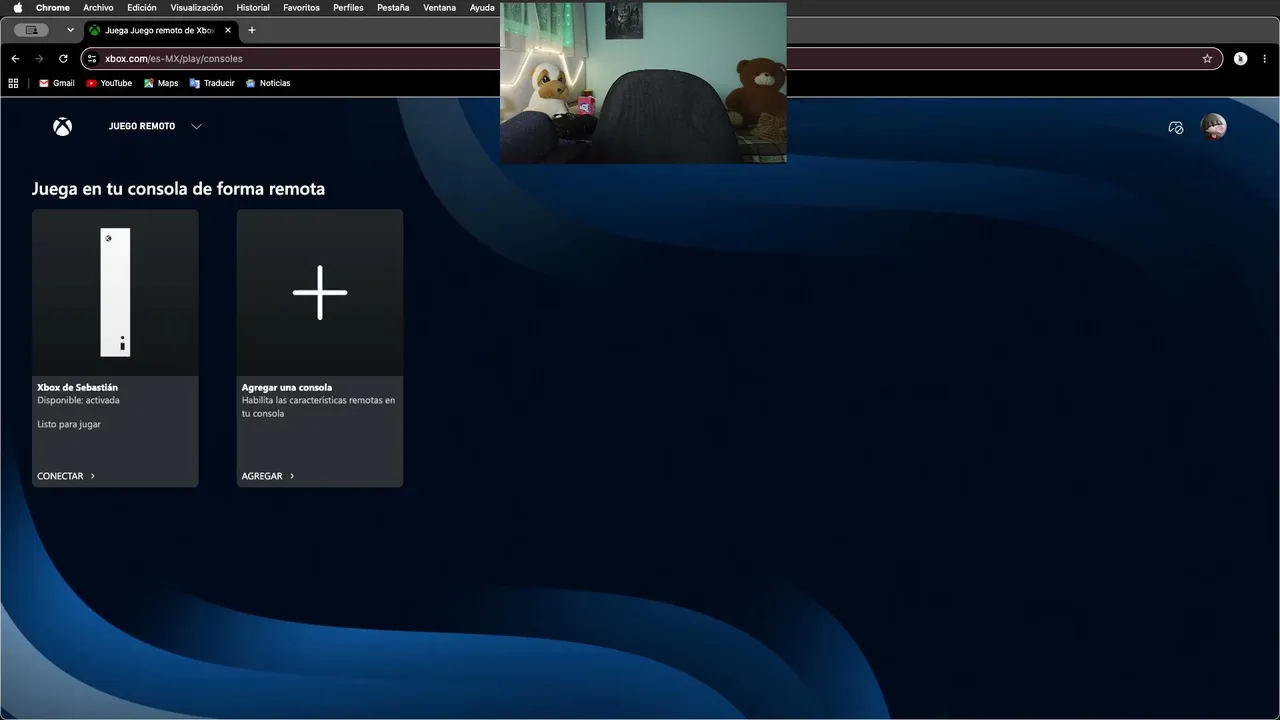Open the Edición menu
1280x720 pixels.
point(142,8)
